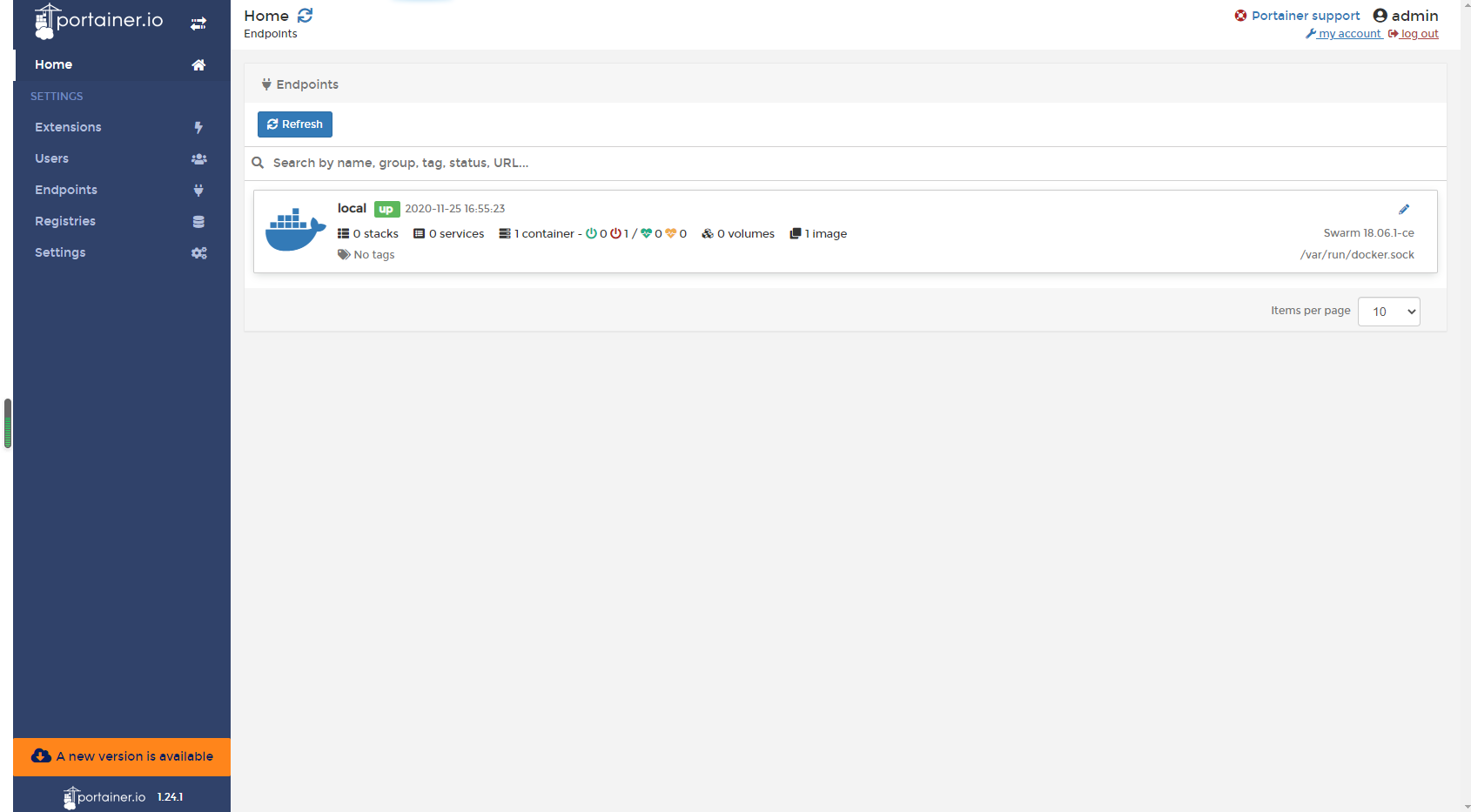The image size is (1471, 812).
Task: Open the Items per page dropdown
Action: [1388, 312]
